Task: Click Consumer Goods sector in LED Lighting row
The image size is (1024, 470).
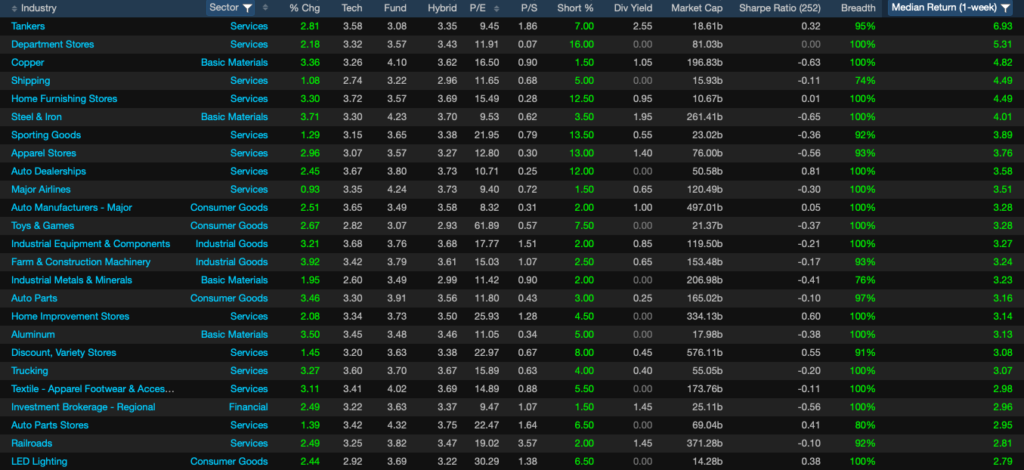Action: [229, 462]
